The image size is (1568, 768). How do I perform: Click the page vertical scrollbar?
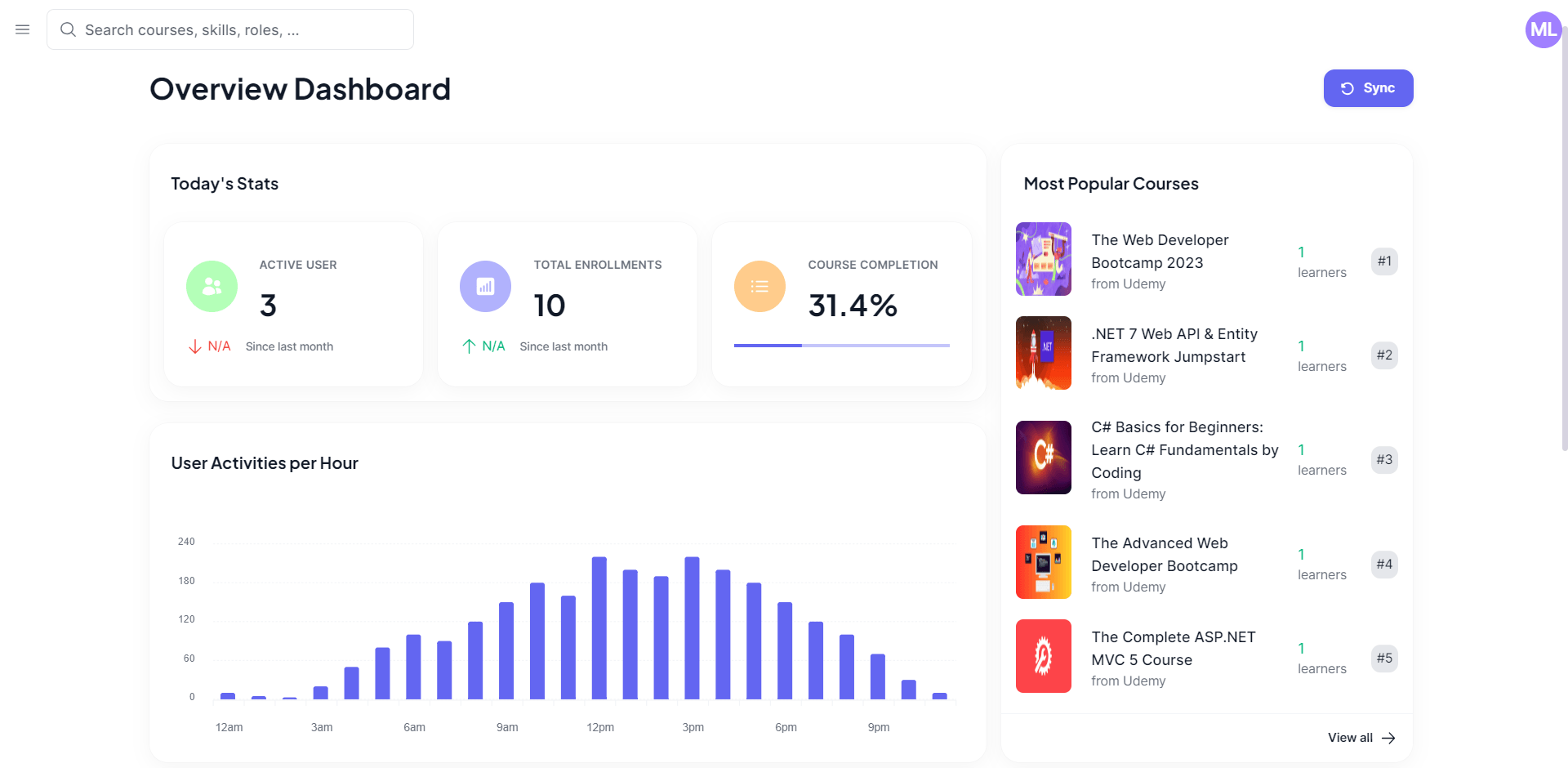(x=1565, y=237)
